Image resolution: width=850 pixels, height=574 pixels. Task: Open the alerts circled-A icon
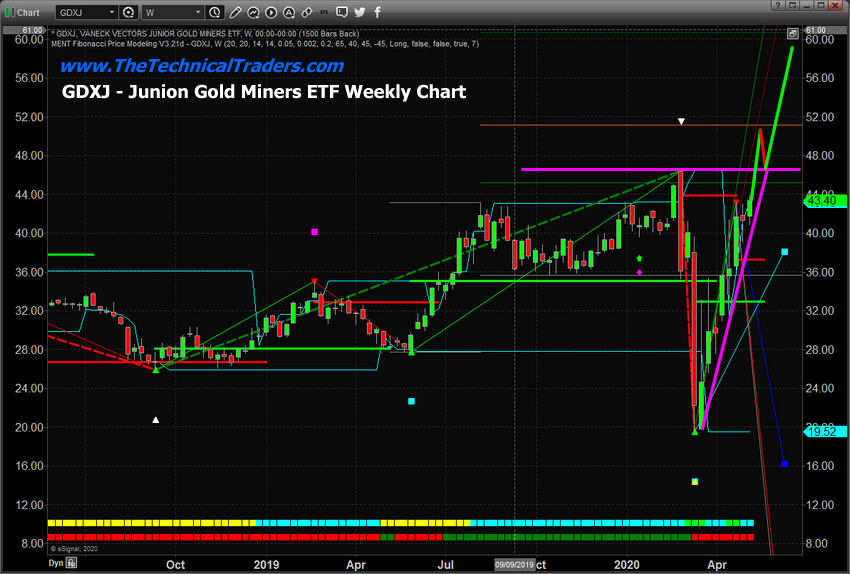289,12
